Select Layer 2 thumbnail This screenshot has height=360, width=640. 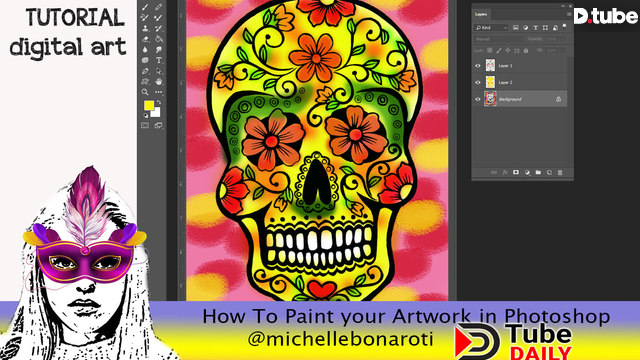click(x=490, y=82)
